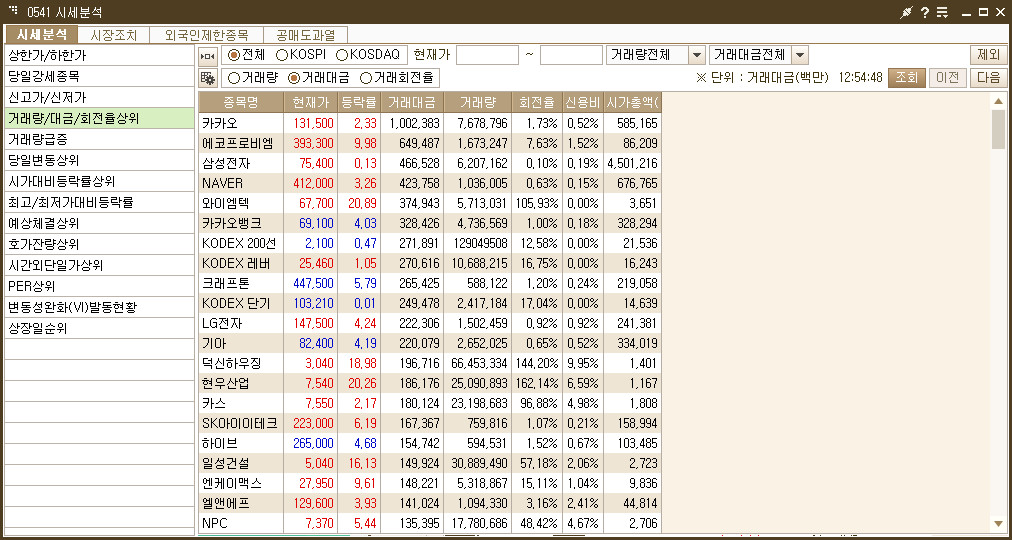1012x540 pixels.
Task: Select the 카카오뱅크 stock name
Action: coord(231,223)
